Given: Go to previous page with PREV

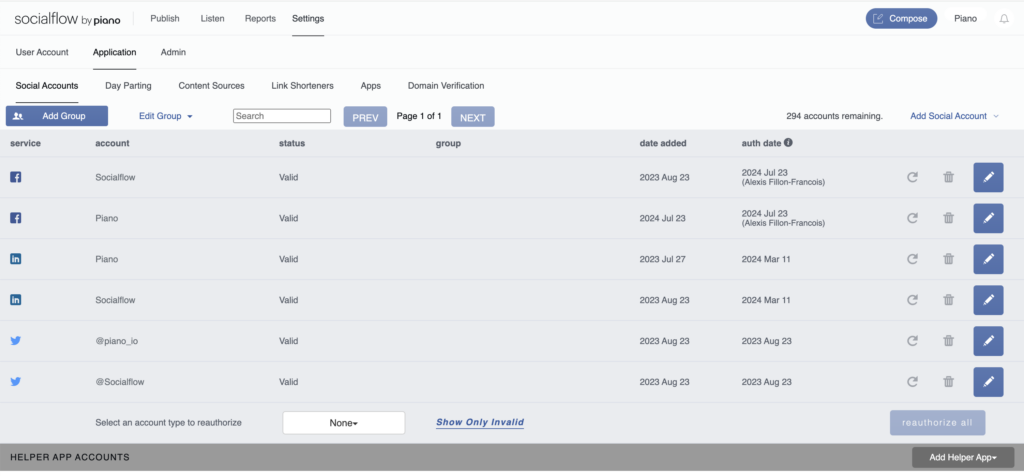Looking at the screenshot, I should tap(365, 117).
